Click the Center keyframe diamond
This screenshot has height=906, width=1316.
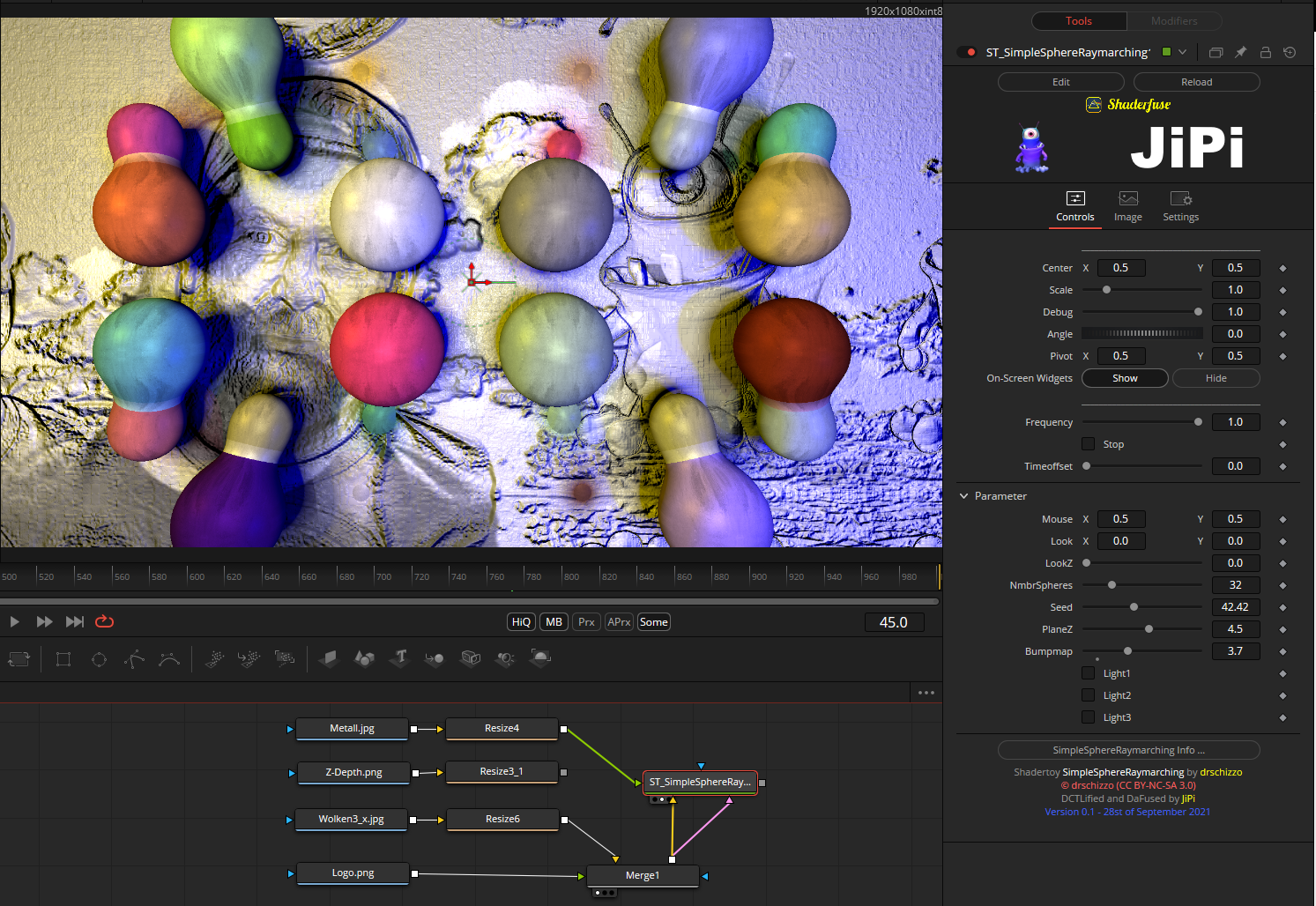tap(1283, 268)
